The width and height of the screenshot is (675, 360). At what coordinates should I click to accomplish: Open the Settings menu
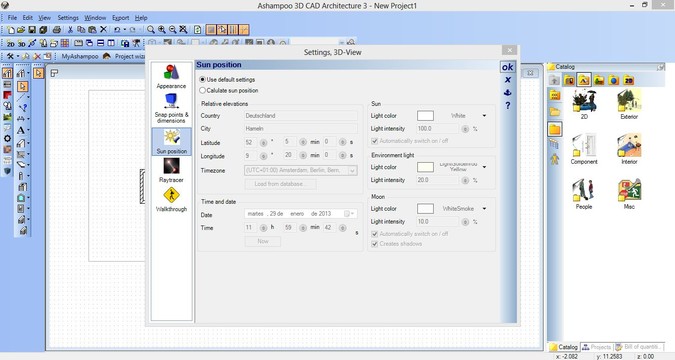68,18
